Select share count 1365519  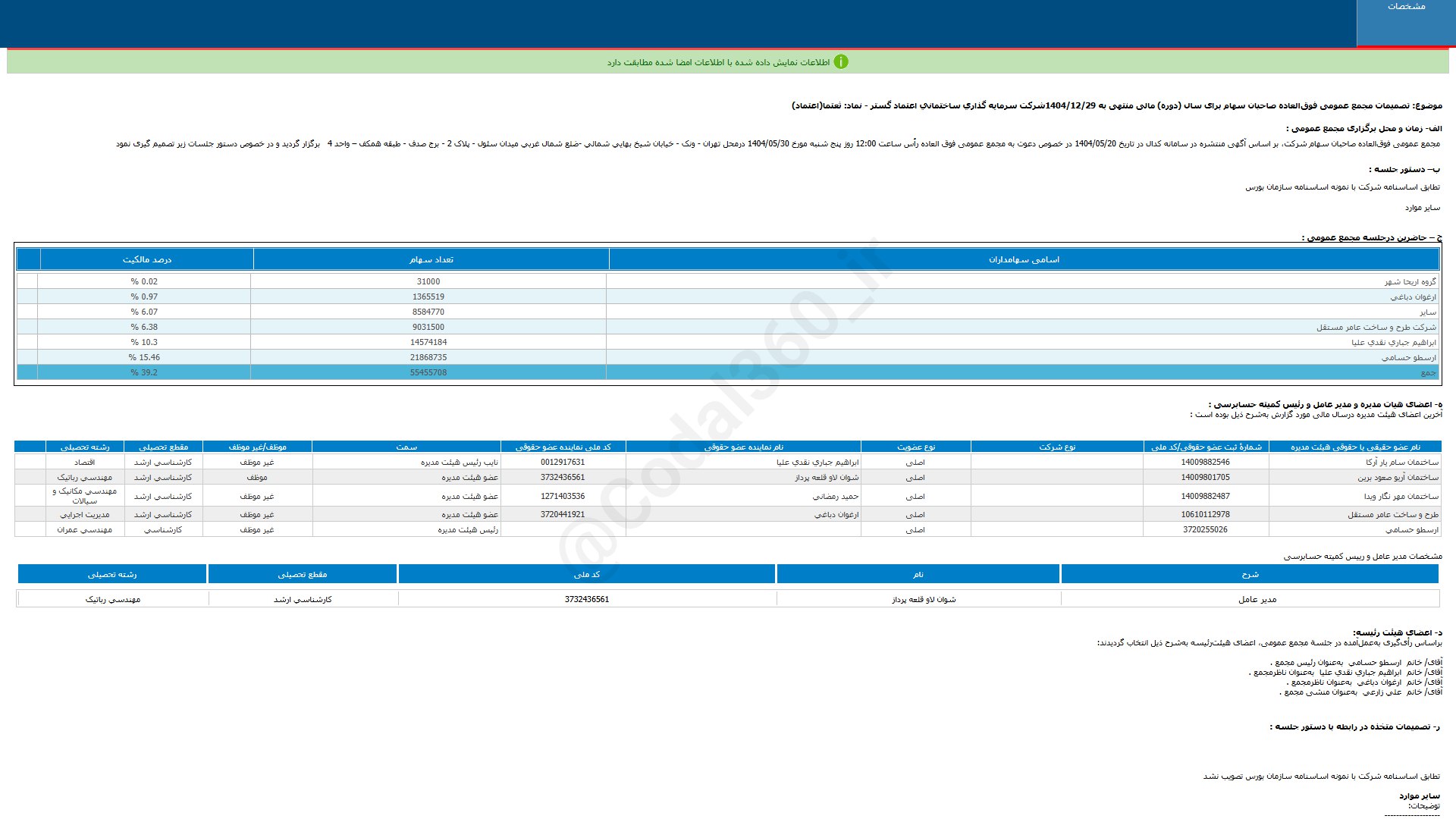[428, 297]
